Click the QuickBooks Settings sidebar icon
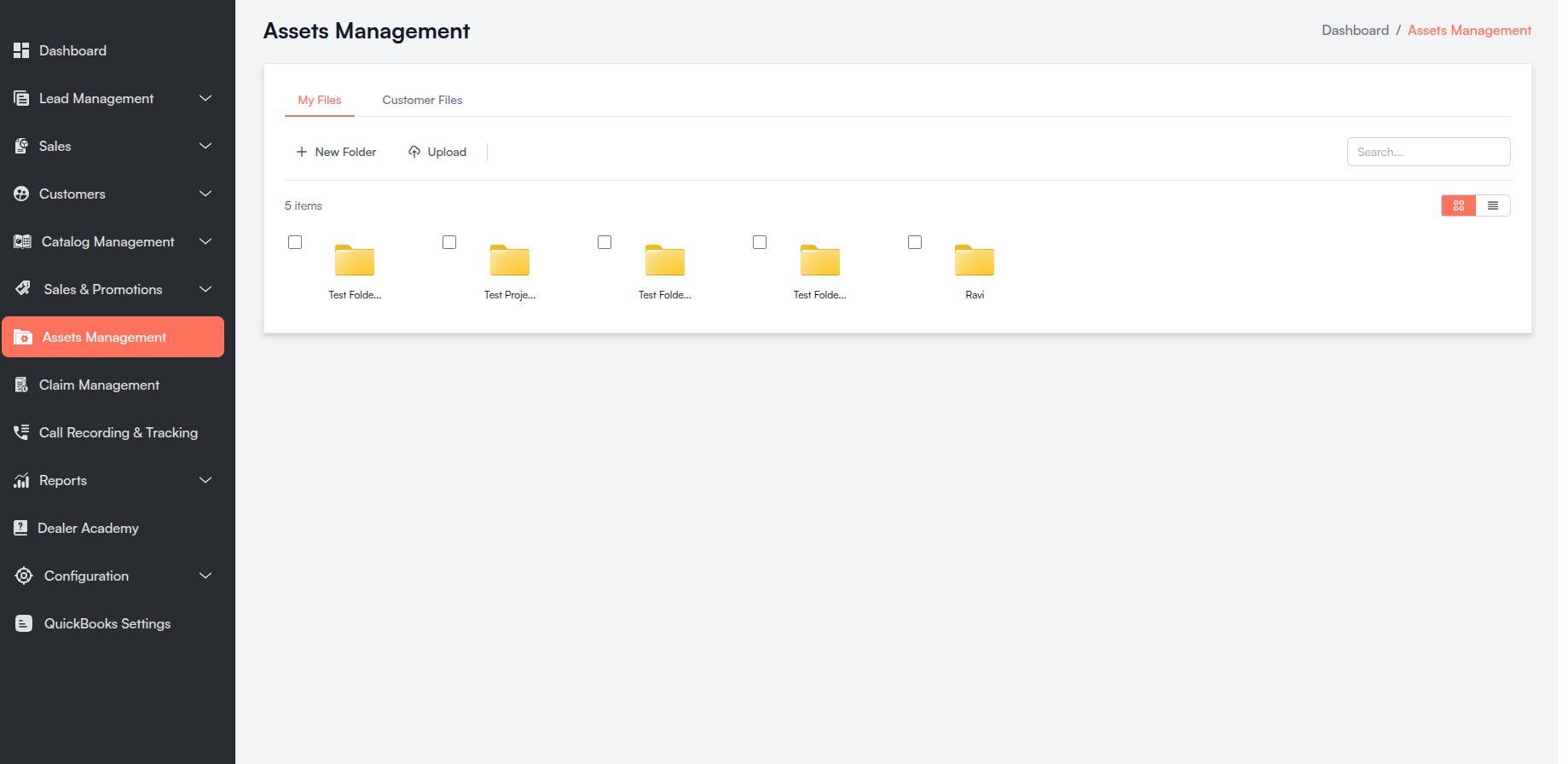 (x=24, y=623)
